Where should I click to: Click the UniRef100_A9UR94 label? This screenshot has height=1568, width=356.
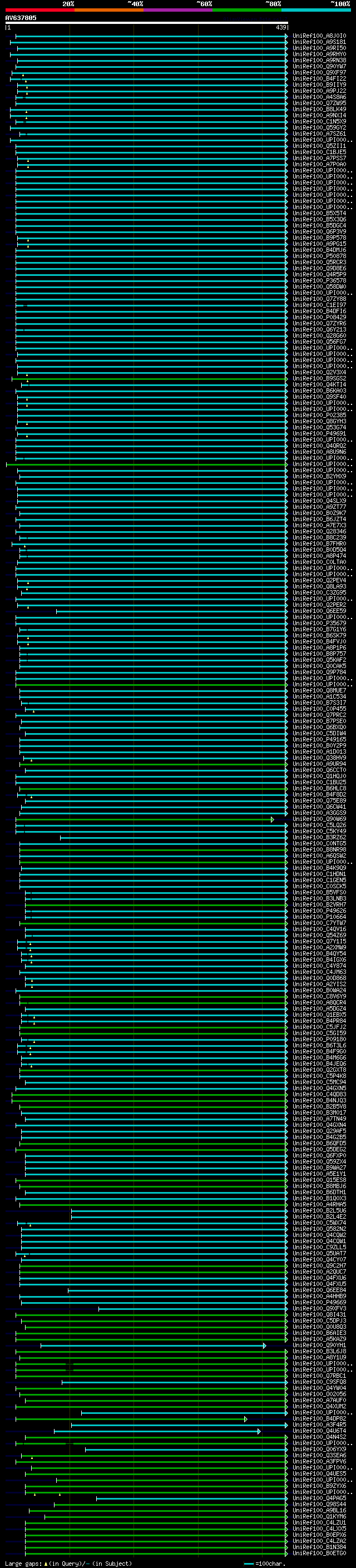click(319, 764)
